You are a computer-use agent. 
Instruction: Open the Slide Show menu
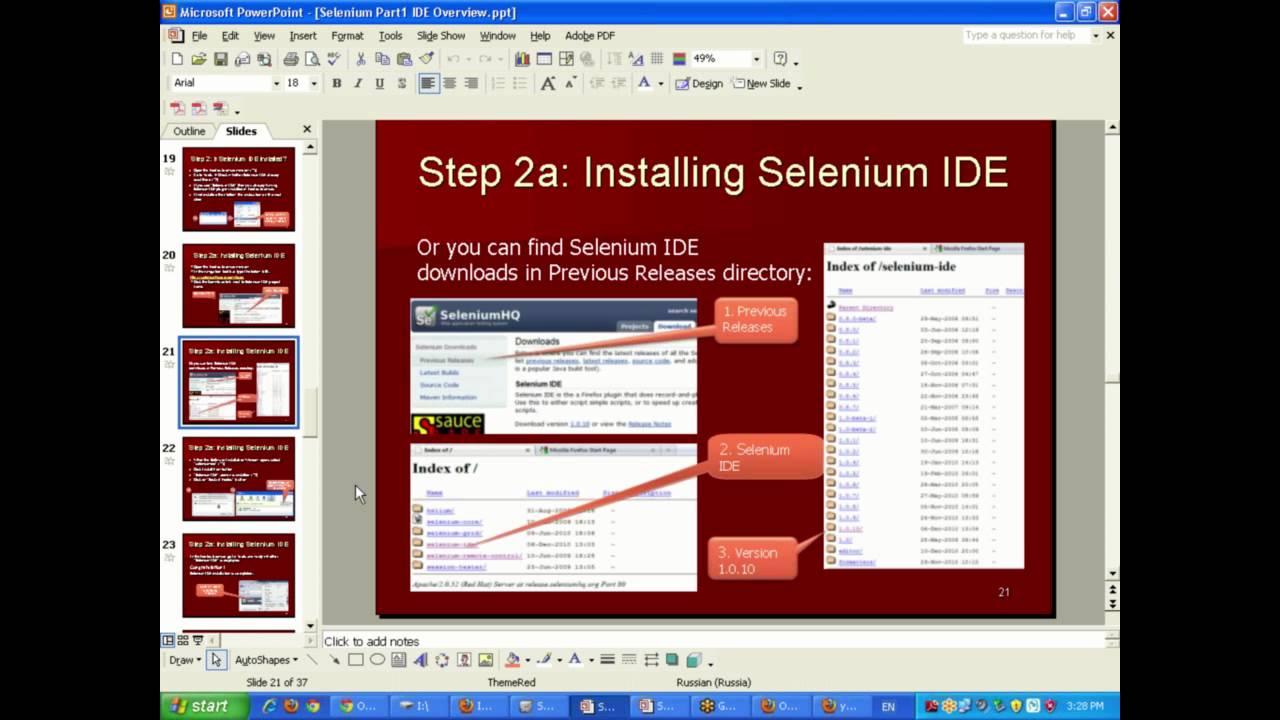point(441,36)
